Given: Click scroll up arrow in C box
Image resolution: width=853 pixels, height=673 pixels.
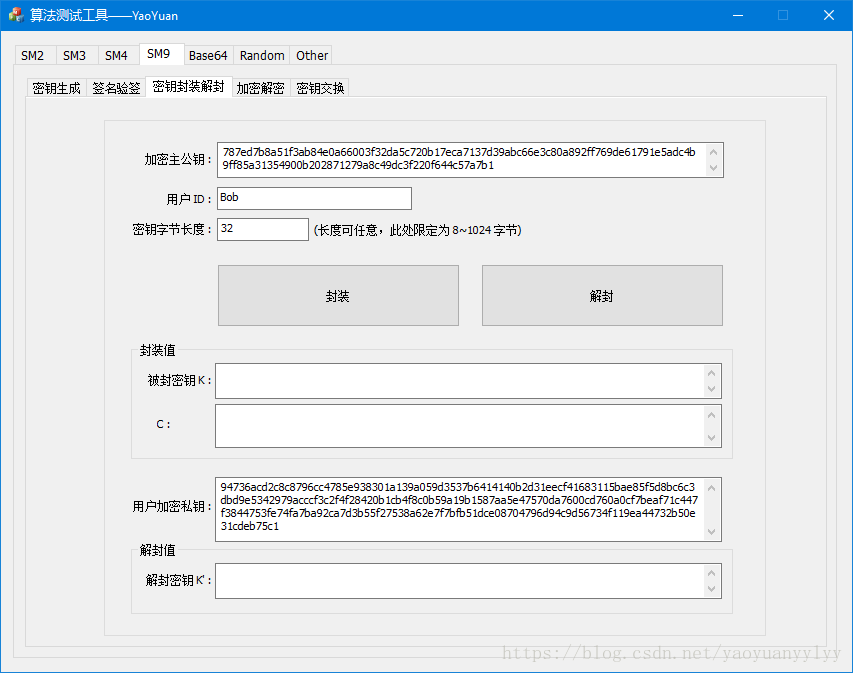Looking at the screenshot, I should pyautogui.click(x=712, y=415).
